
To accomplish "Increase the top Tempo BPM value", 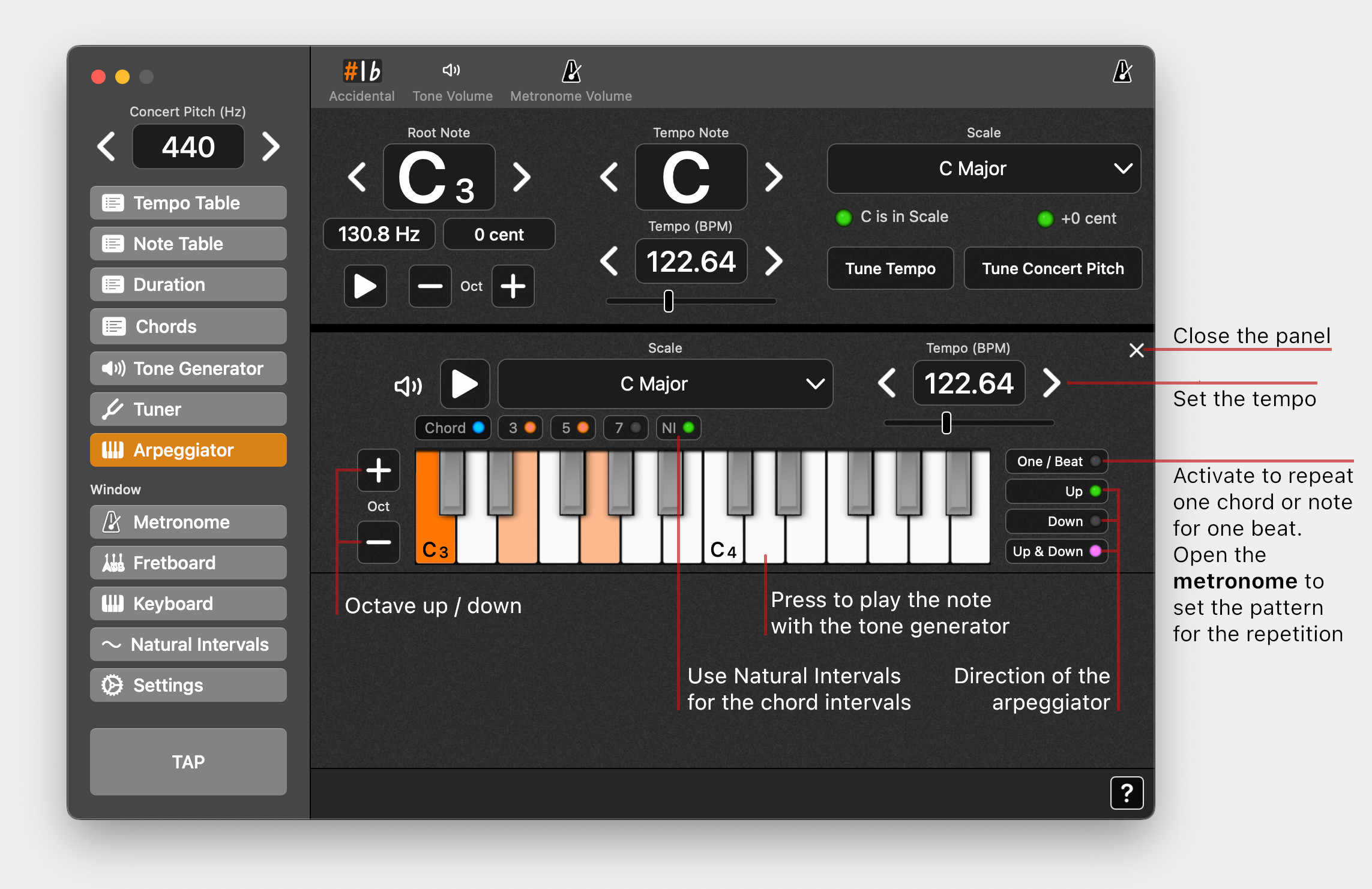I will click(774, 261).
